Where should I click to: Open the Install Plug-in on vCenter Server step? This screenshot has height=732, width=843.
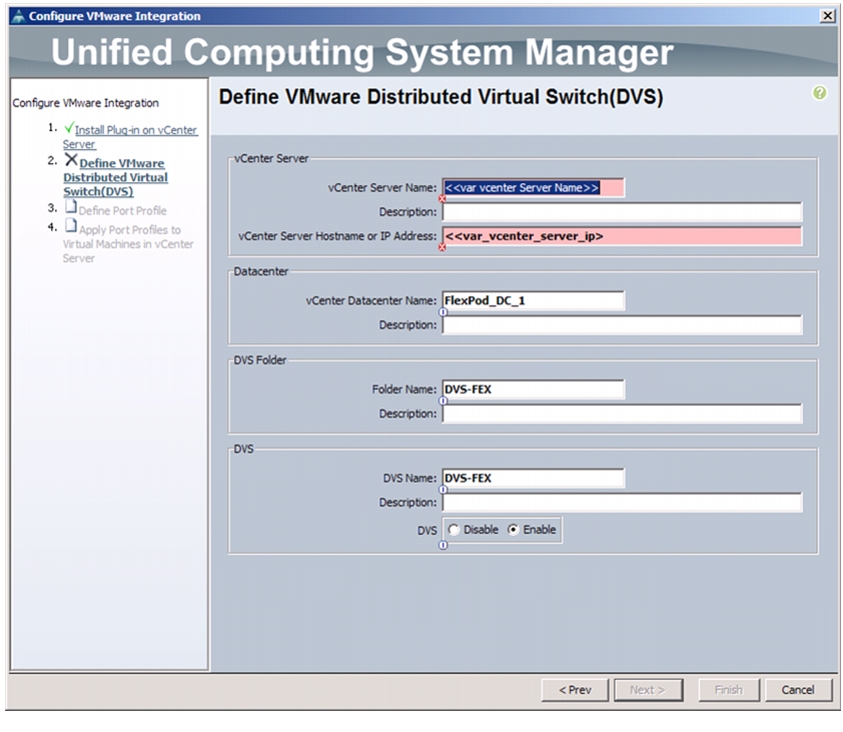130,137
